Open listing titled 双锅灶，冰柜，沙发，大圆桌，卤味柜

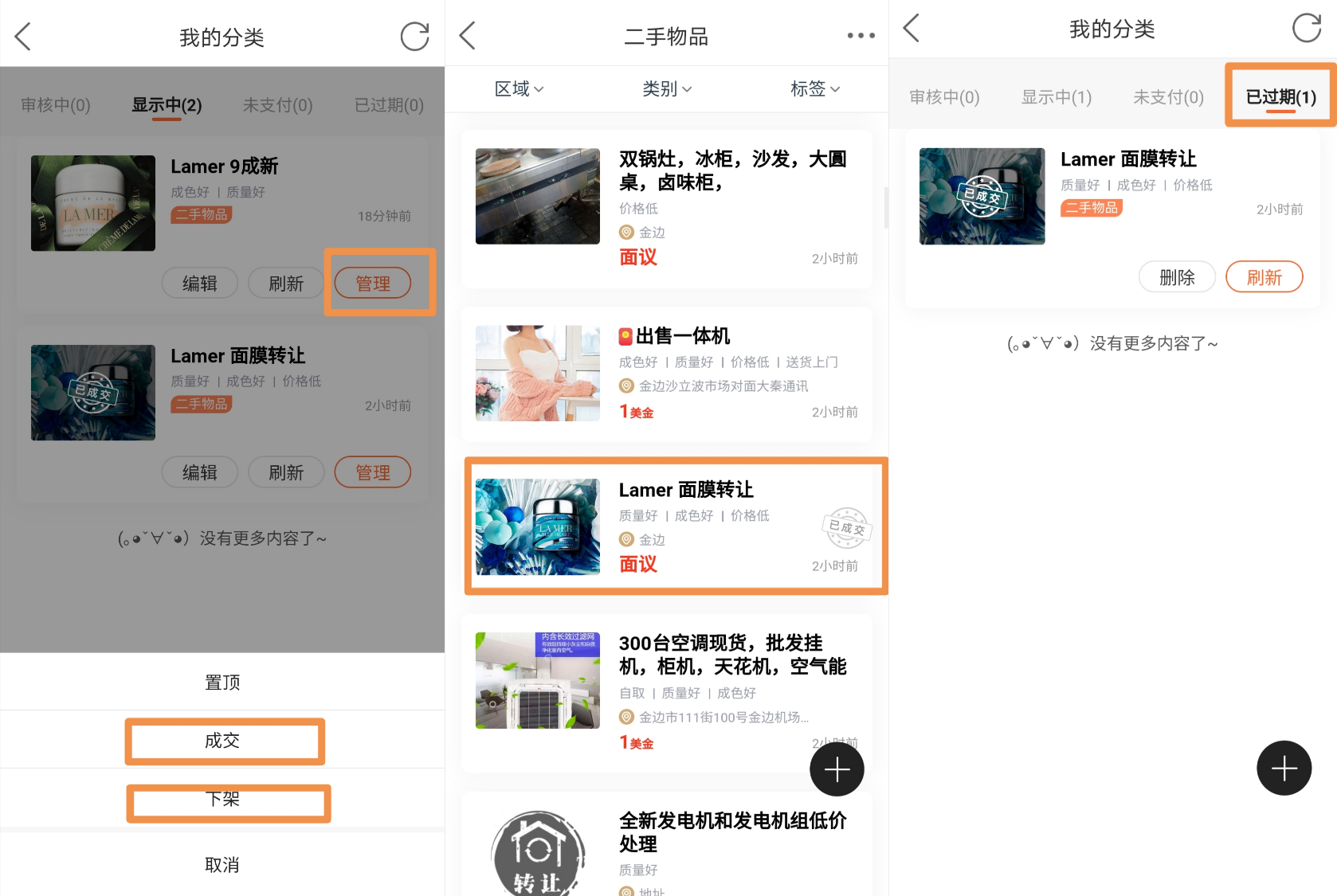(733, 170)
